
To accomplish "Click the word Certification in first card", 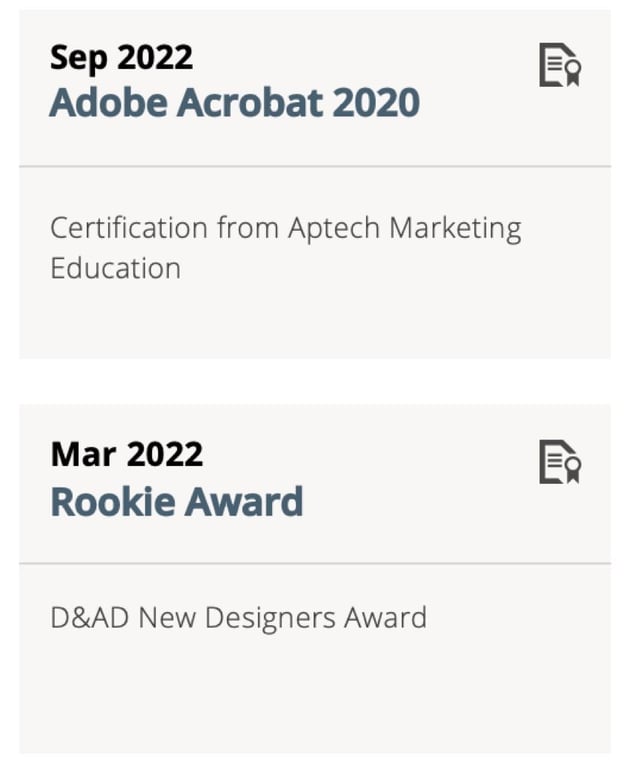I will point(128,228).
